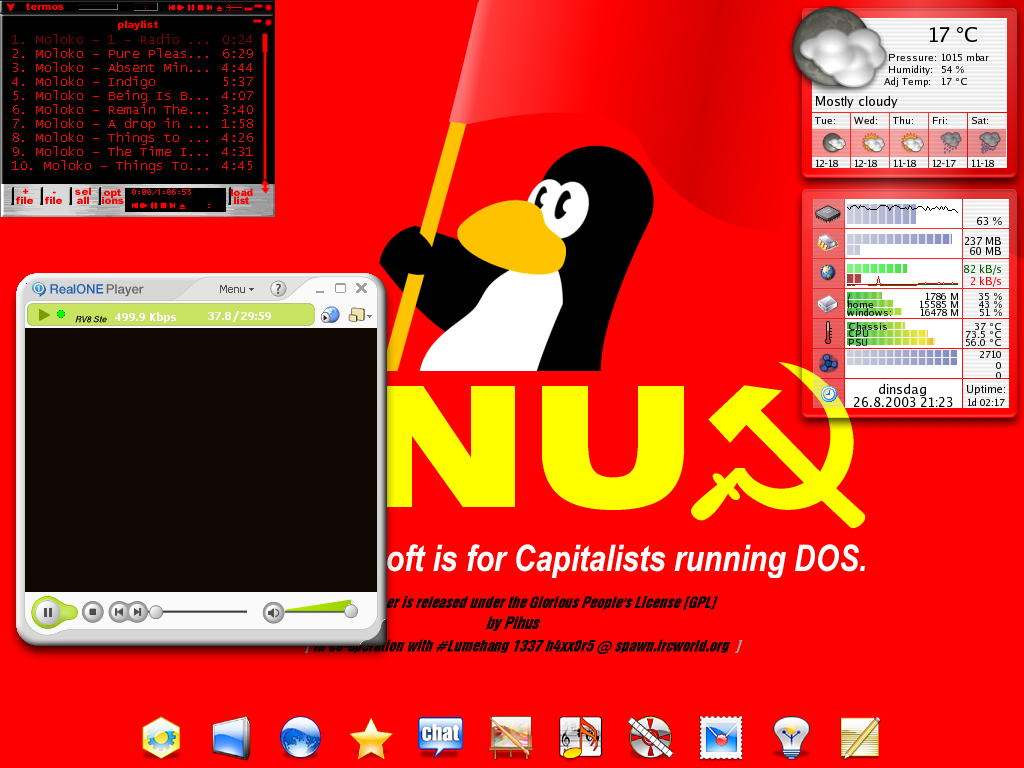
Task: Click stop in the termos title bar
Action: point(200,8)
